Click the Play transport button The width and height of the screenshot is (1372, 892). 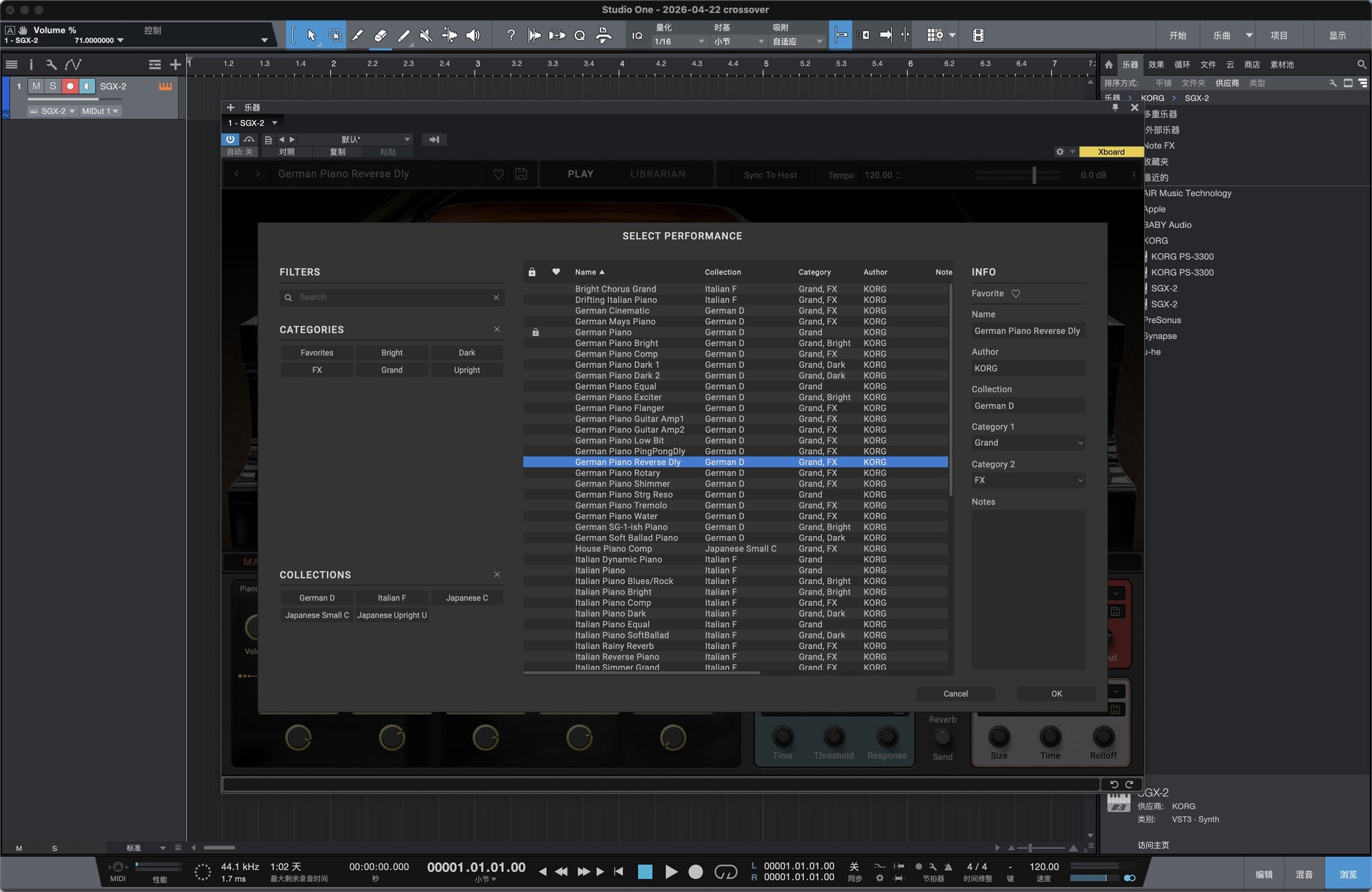(x=671, y=871)
